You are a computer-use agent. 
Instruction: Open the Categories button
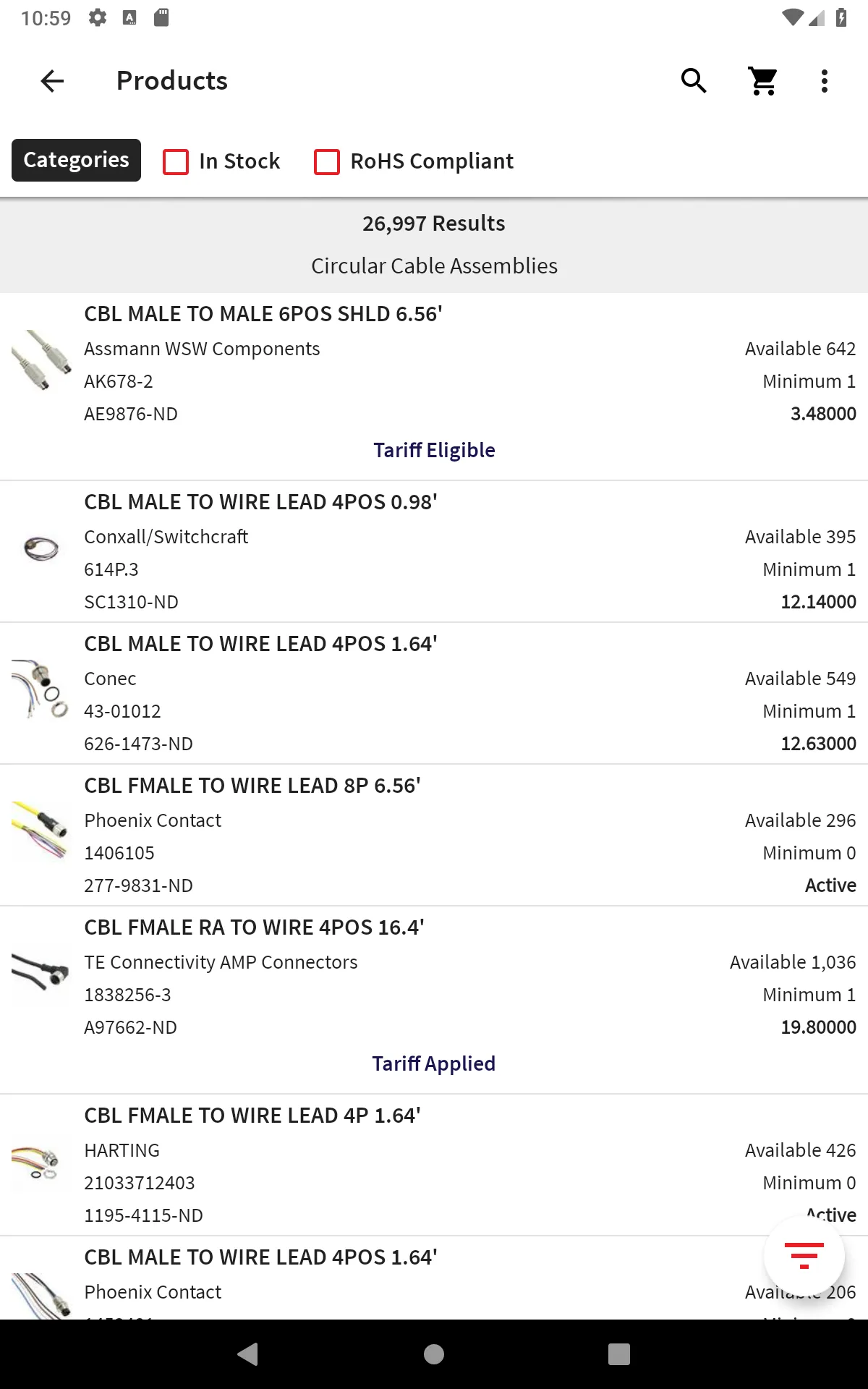(76, 160)
